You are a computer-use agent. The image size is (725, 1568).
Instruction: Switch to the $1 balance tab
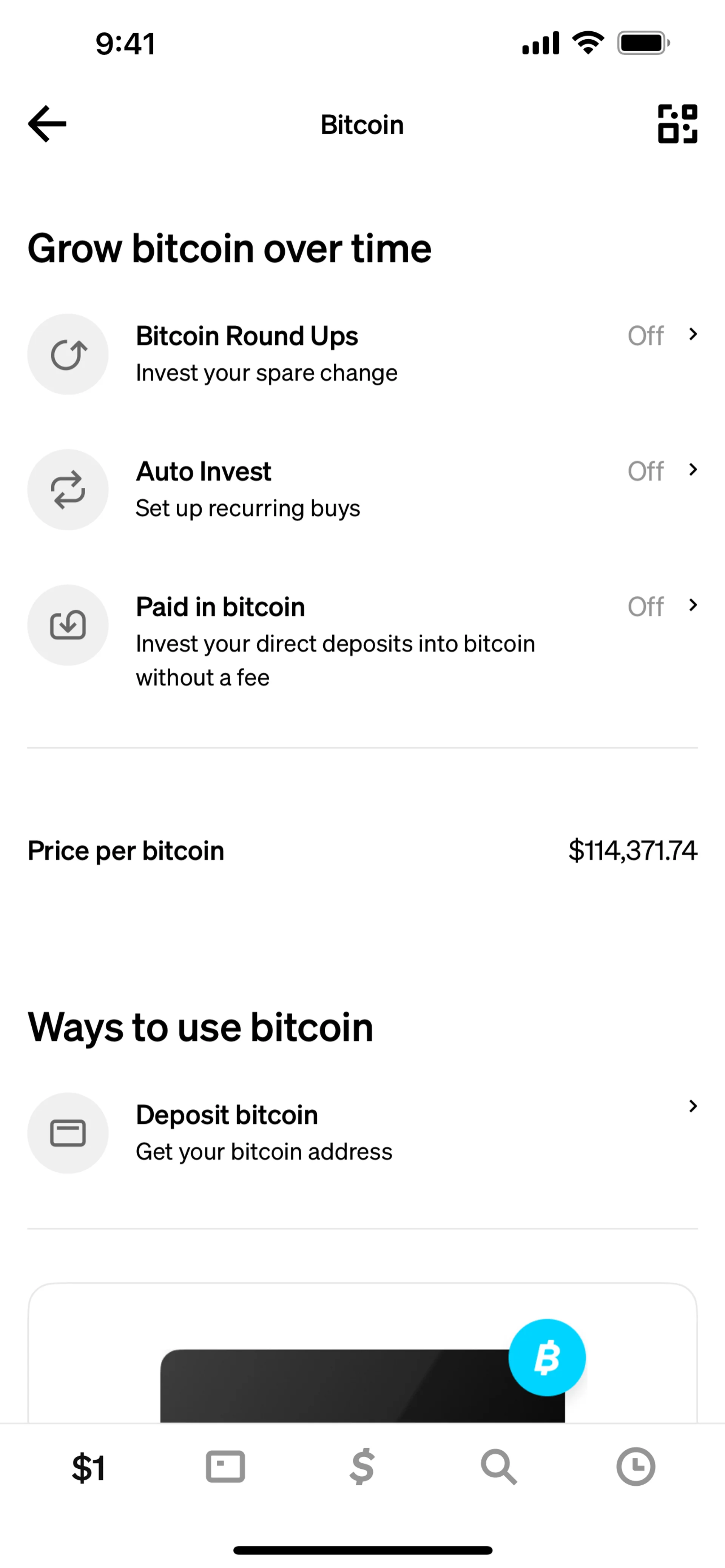89,1468
